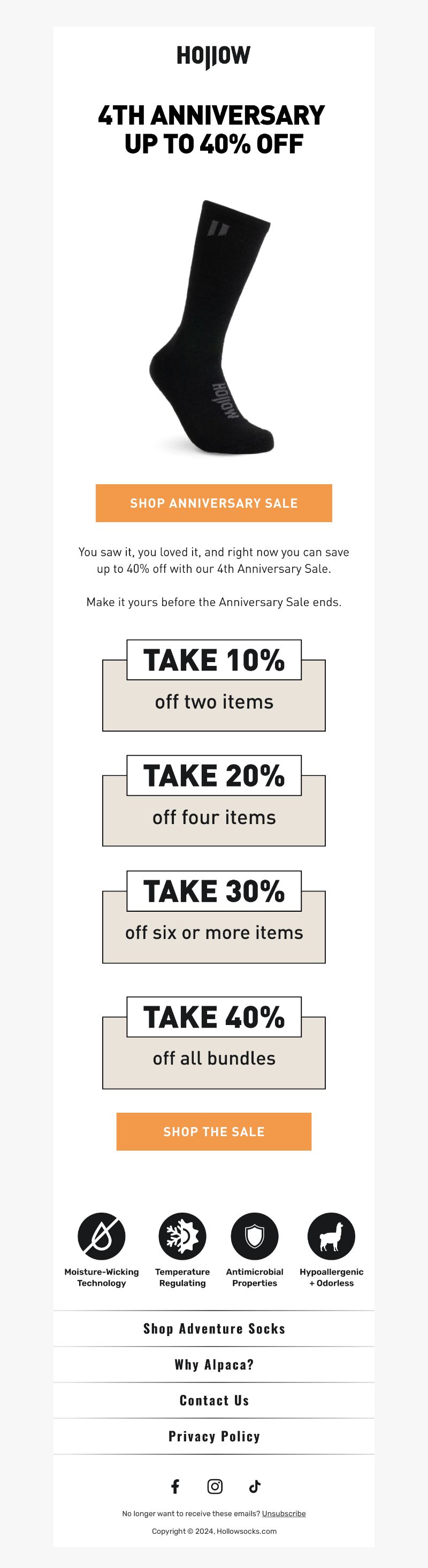
Task: Open the Shop Adventure Socks menu link
Action: point(214,1329)
